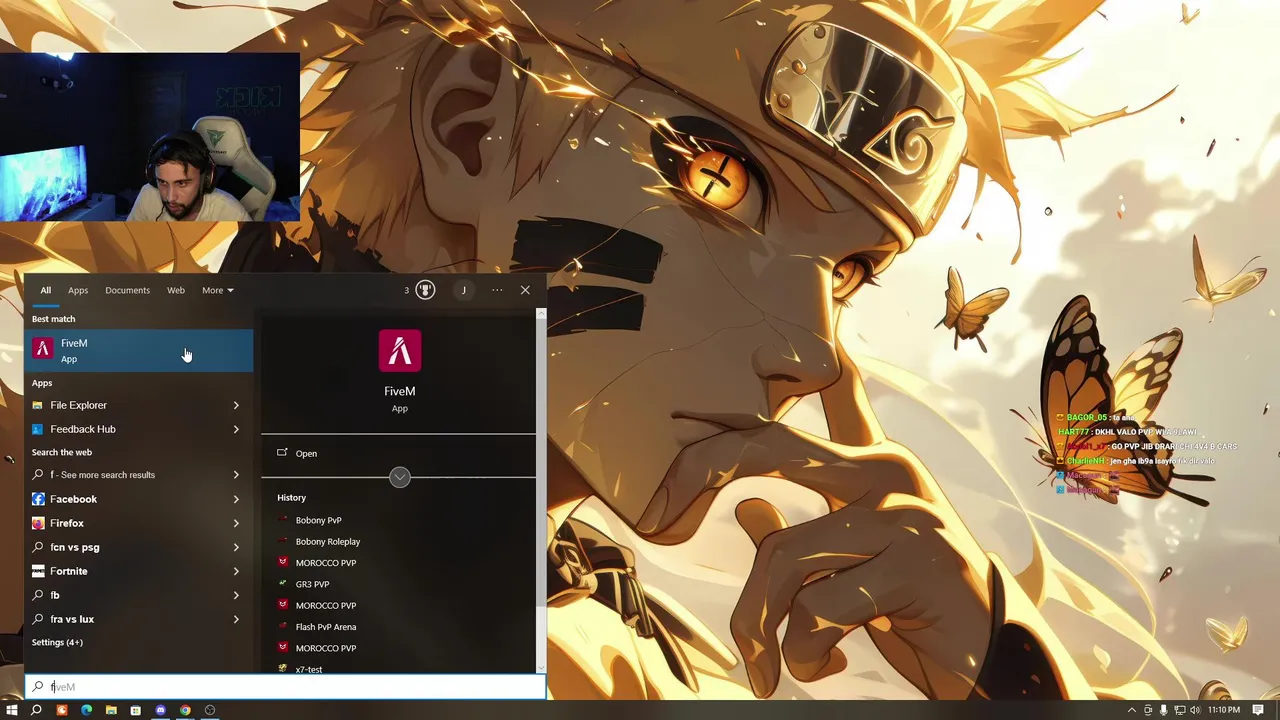The image size is (1280, 720).
Task: Click the taskbar search magnifier icon
Action: point(36,710)
